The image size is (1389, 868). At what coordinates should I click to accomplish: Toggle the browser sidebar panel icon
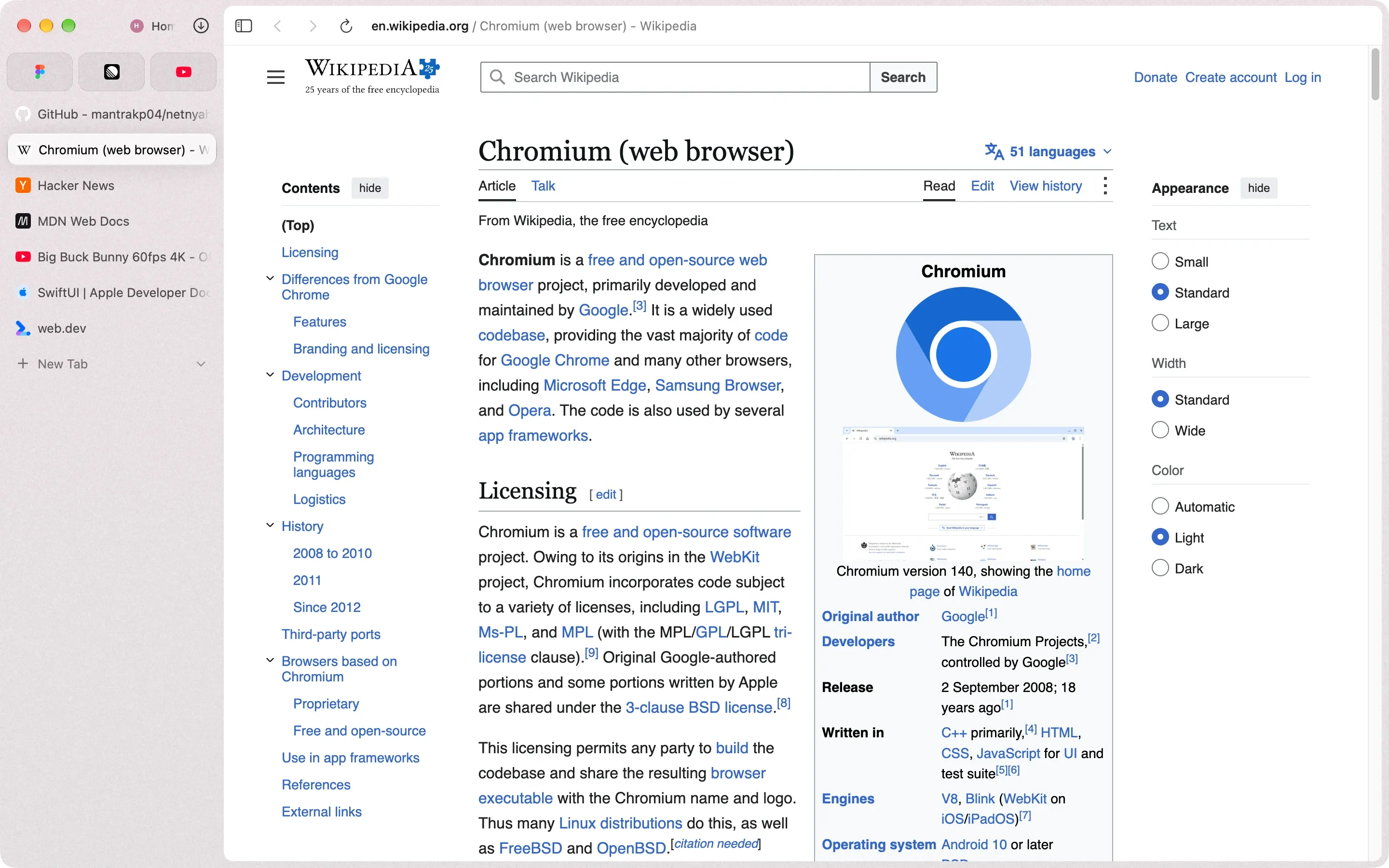click(x=244, y=26)
